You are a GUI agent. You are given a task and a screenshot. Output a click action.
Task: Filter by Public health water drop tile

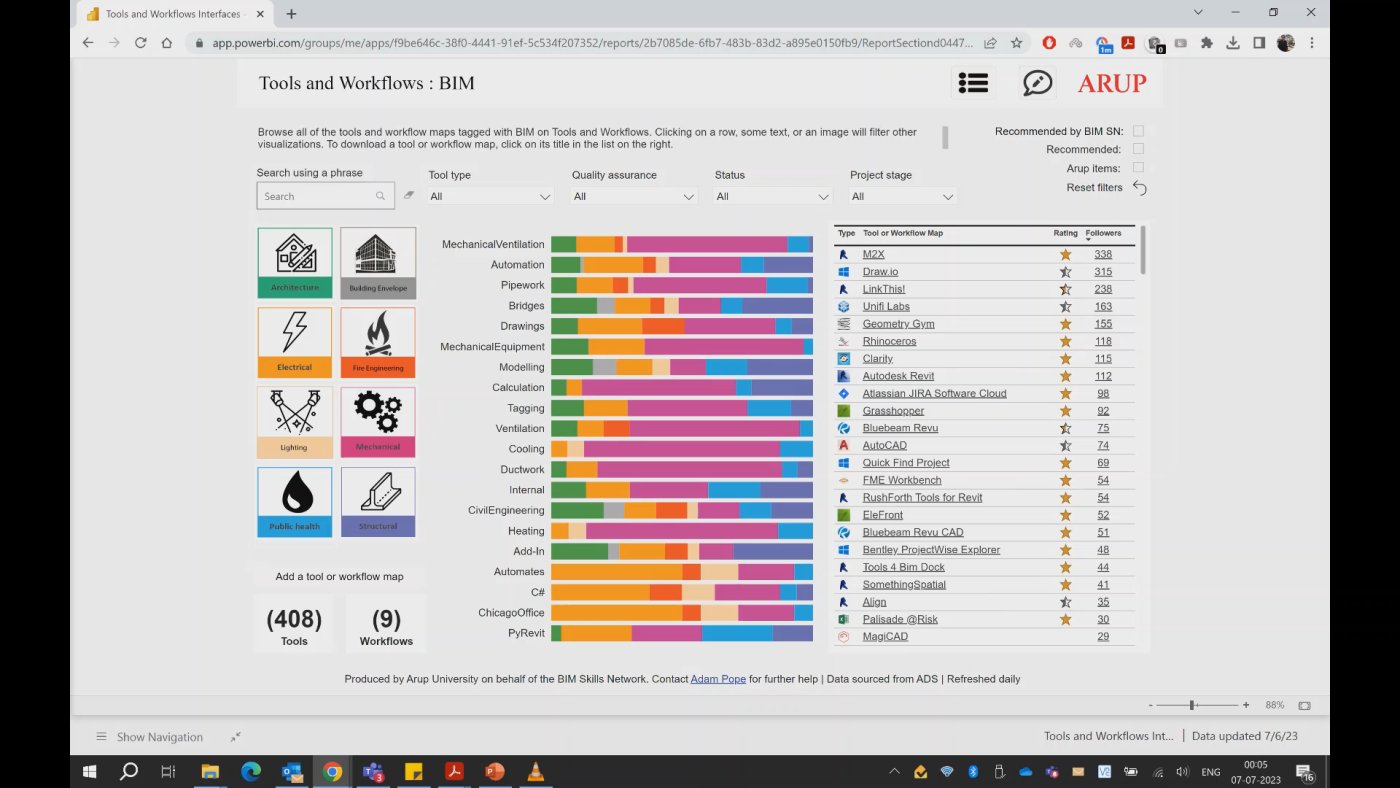pos(294,501)
